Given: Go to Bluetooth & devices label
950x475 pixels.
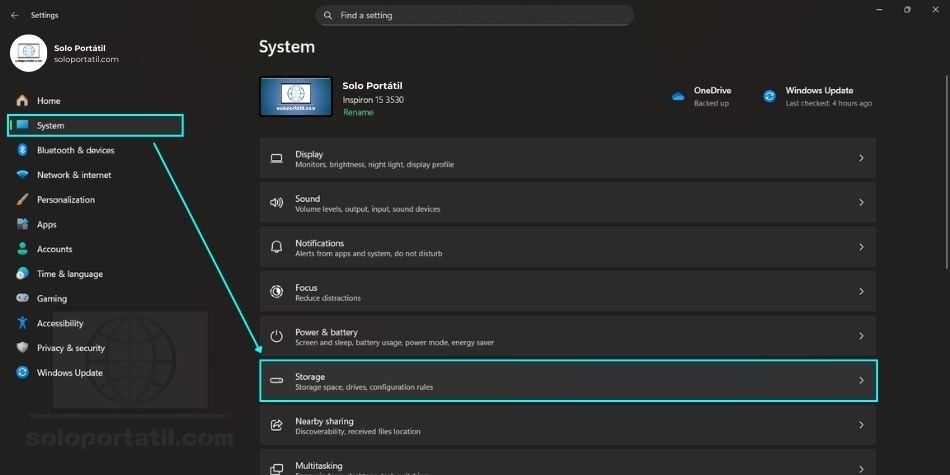Looking at the screenshot, I should (76, 150).
